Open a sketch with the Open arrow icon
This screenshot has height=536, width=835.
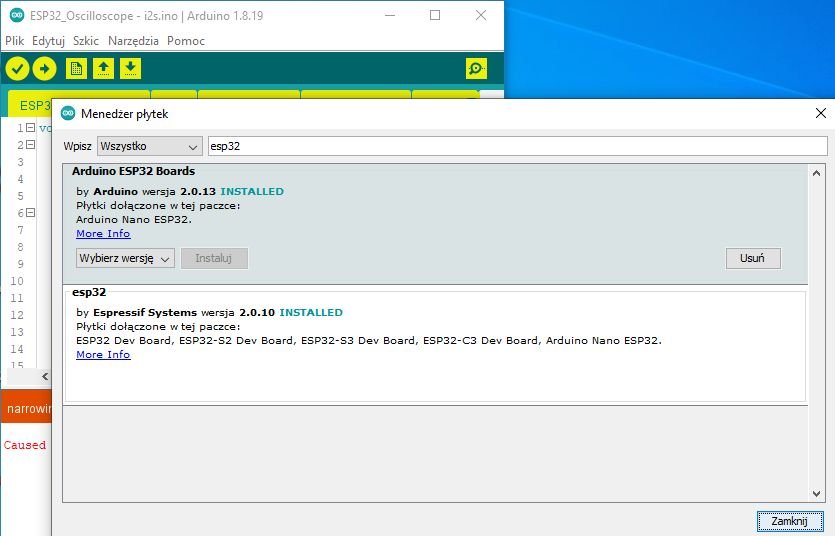pyautogui.click(x=103, y=69)
